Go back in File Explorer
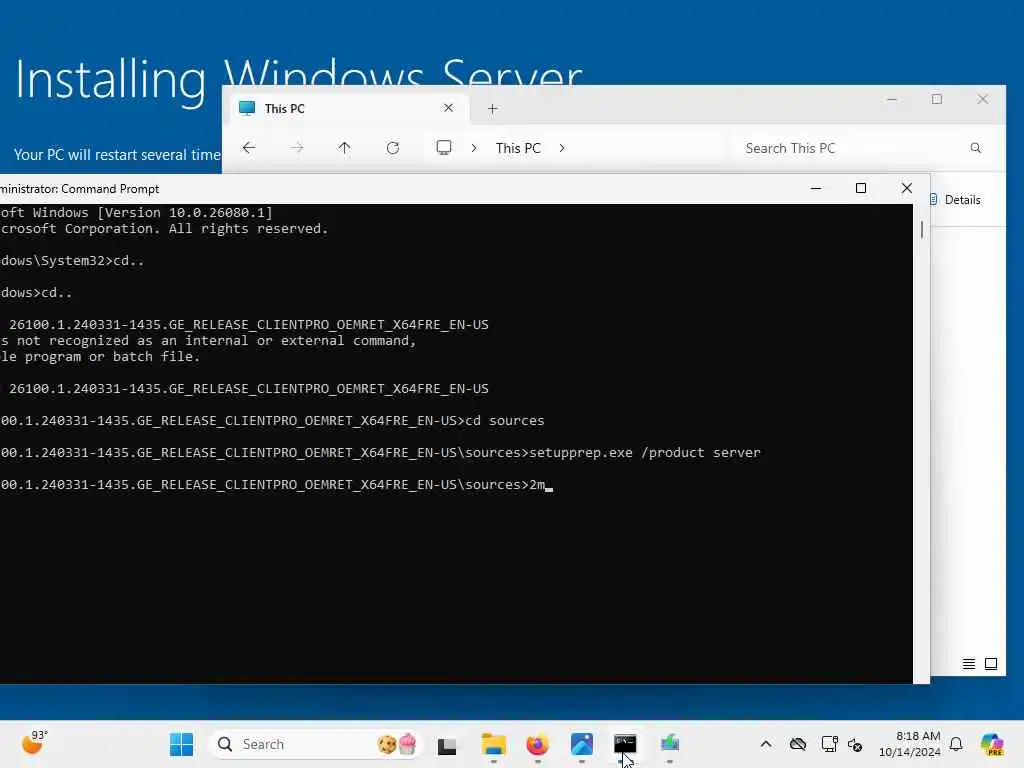Screen dimensions: 1024x768 [249, 148]
